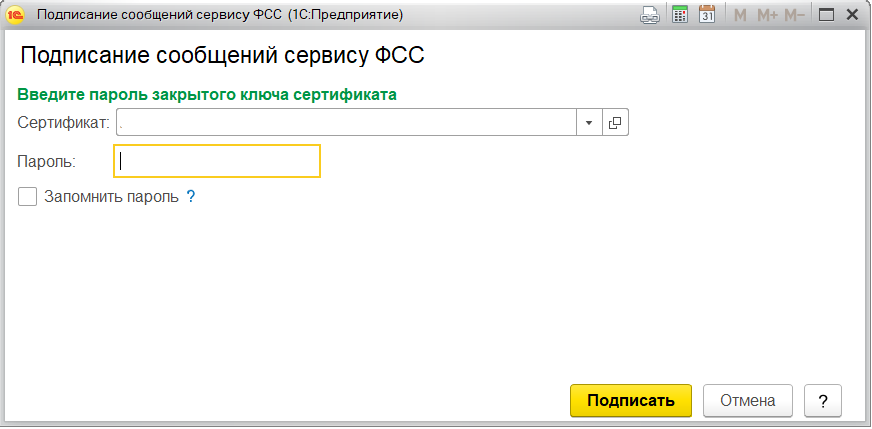Cancel with the Отмена button

coord(748,400)
